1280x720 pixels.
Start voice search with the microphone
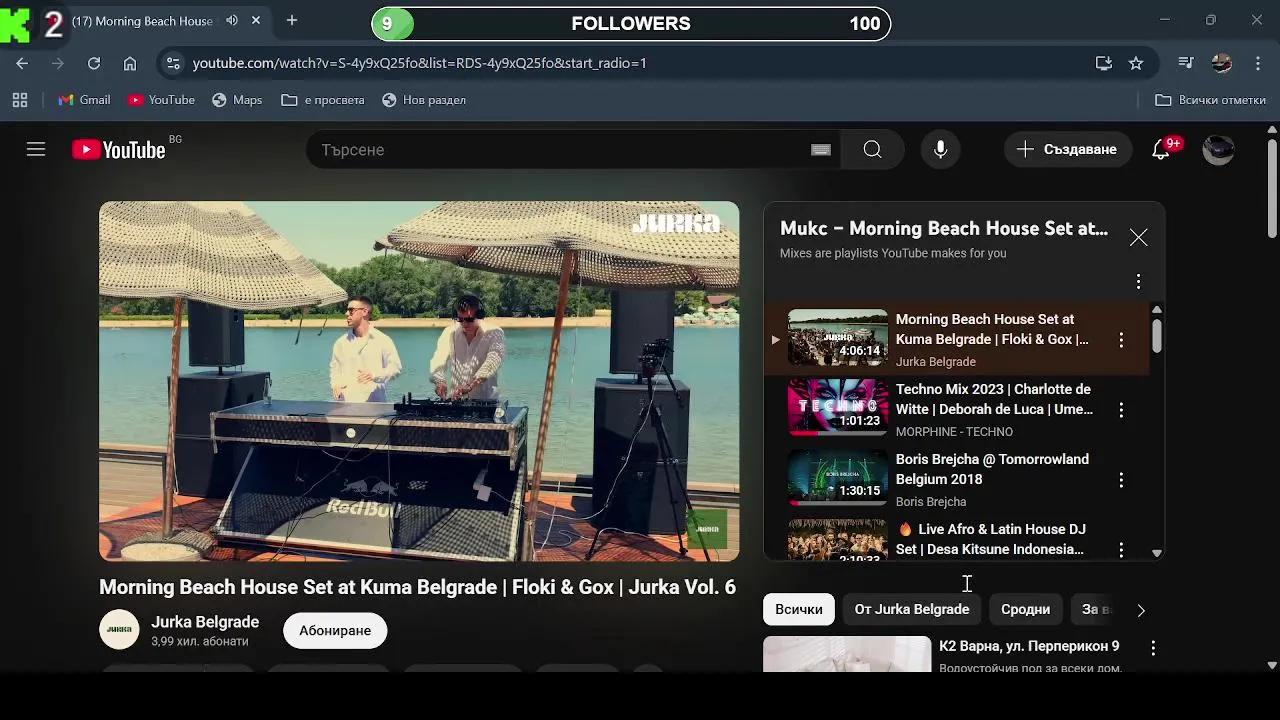click(x=940, y=150)
